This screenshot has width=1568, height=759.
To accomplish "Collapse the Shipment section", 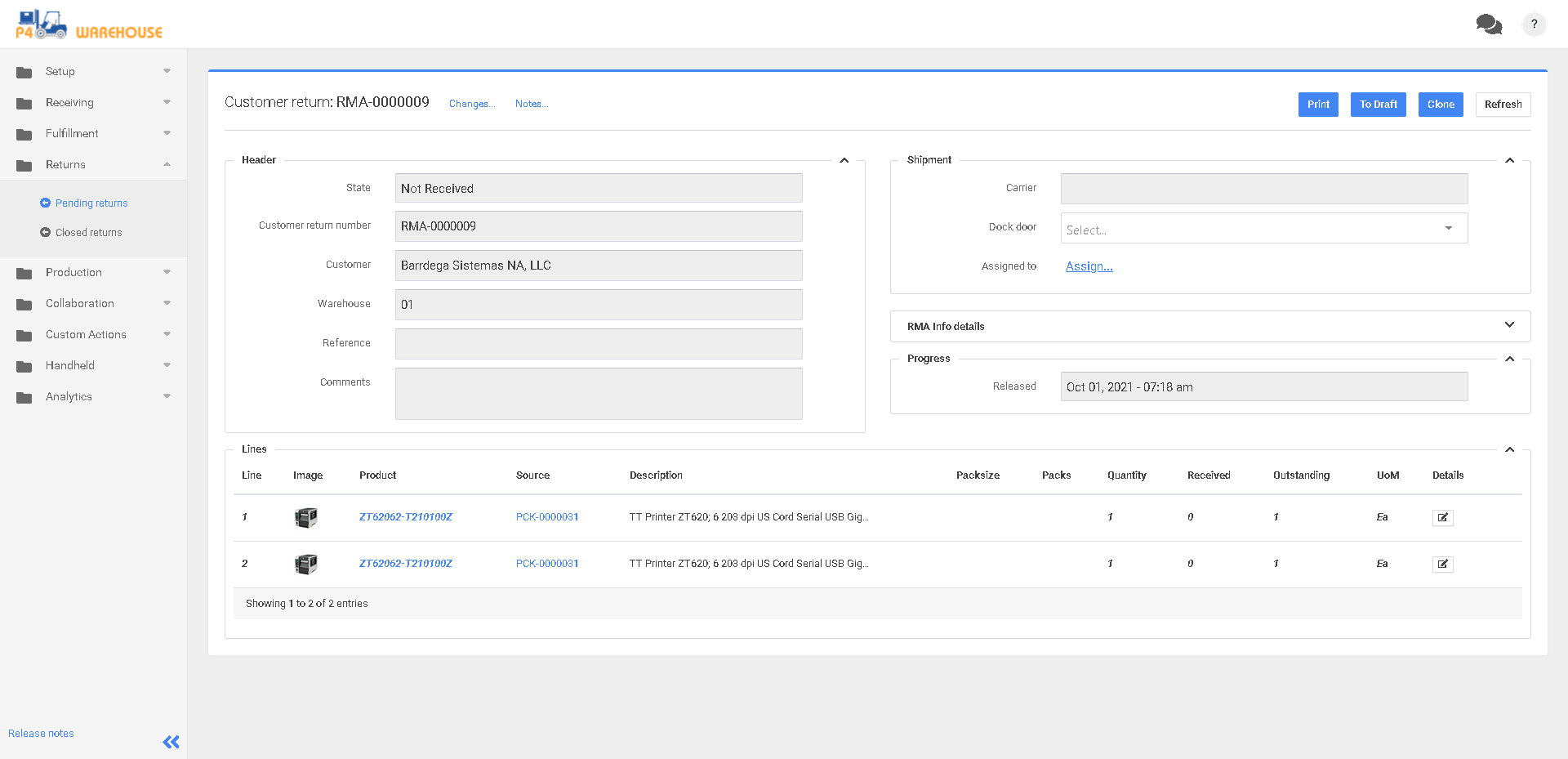I will tap(1509, 160).
